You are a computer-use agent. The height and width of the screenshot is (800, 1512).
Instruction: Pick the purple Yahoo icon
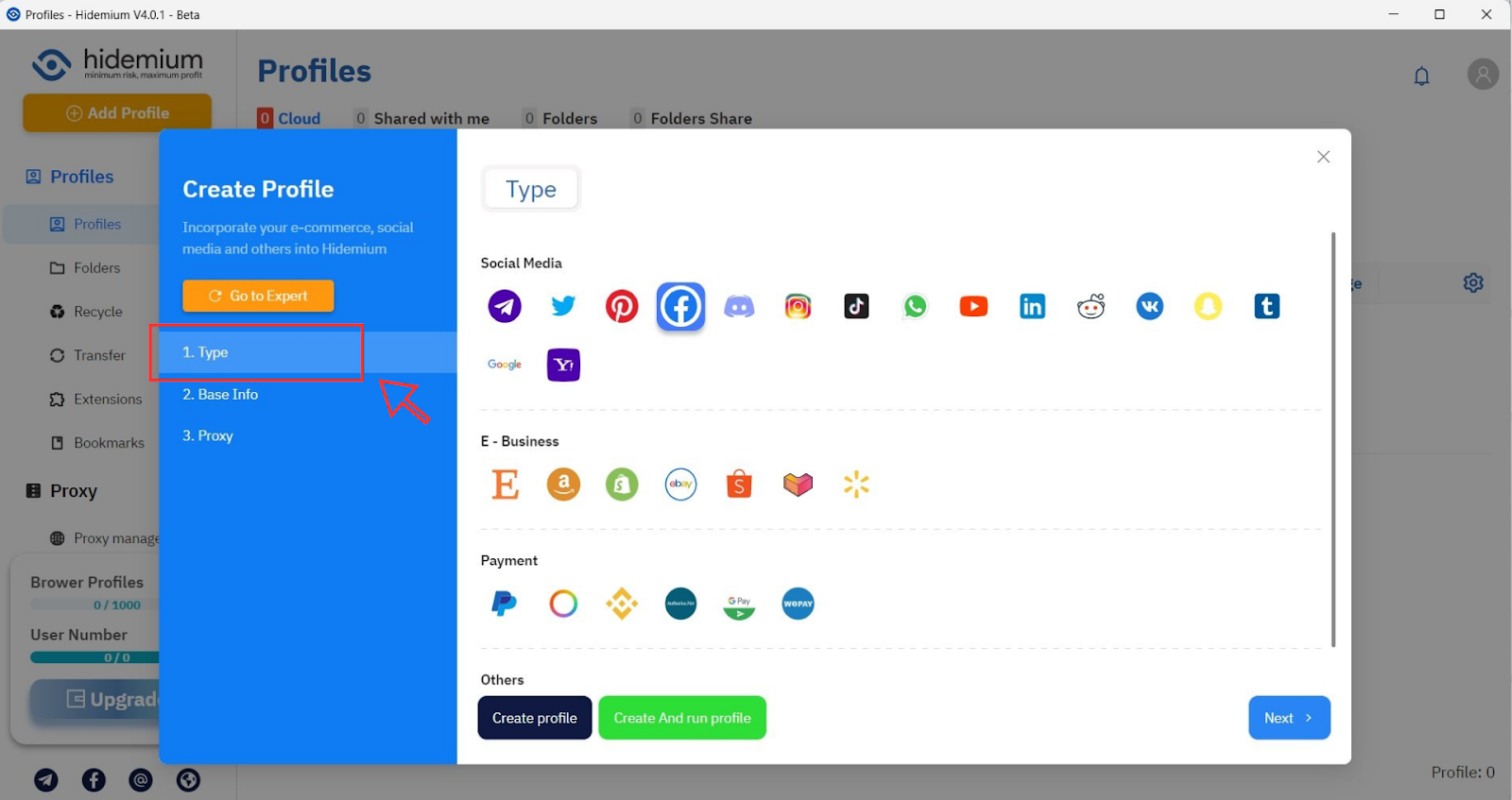click(563, 365)
